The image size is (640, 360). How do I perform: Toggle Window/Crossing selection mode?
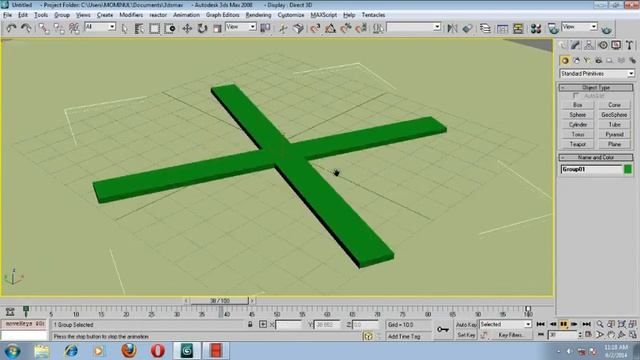click(170, 28)
